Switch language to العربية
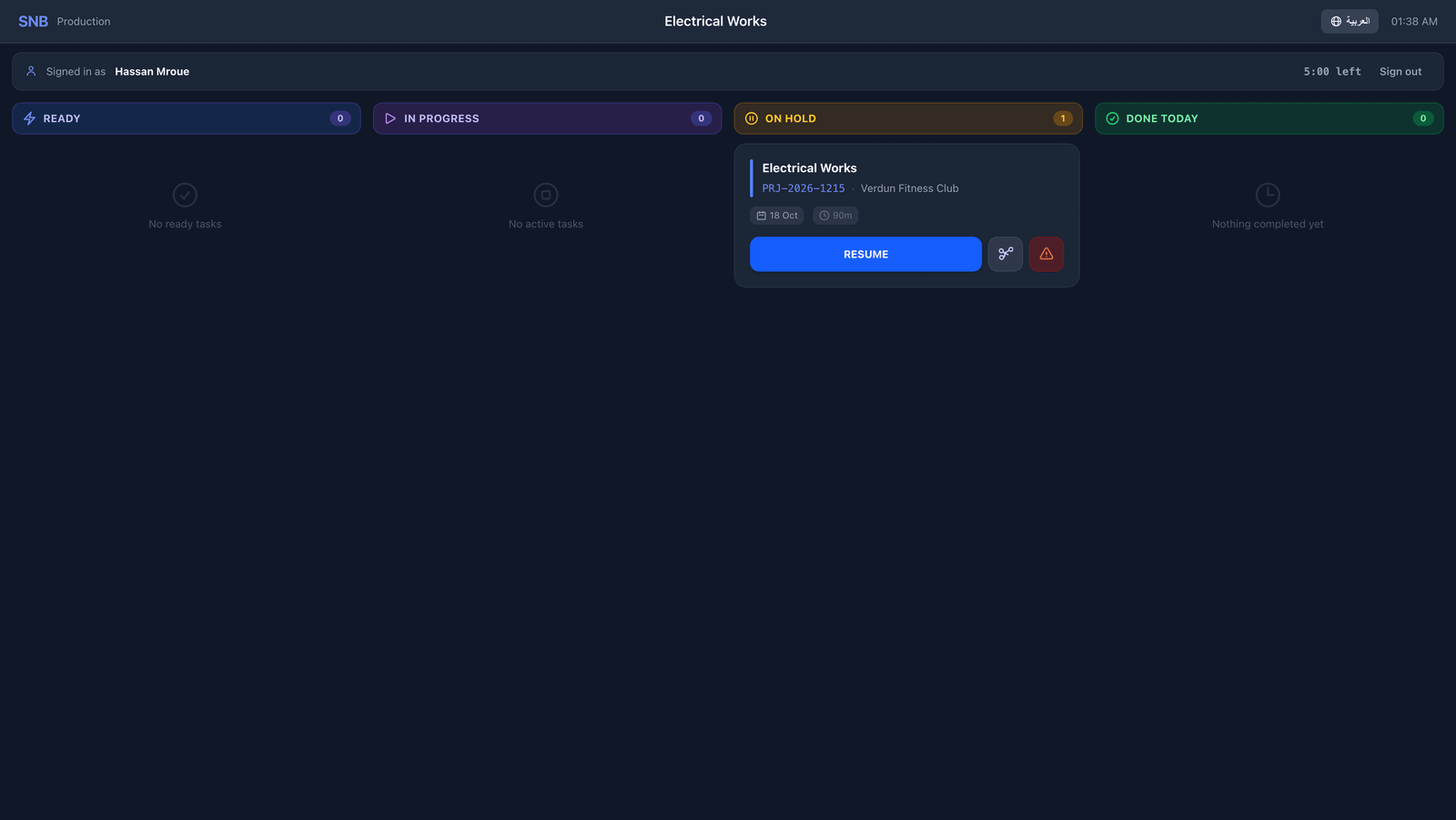The width and height of the screenshot is (1456, 820). coord(1350,21)
